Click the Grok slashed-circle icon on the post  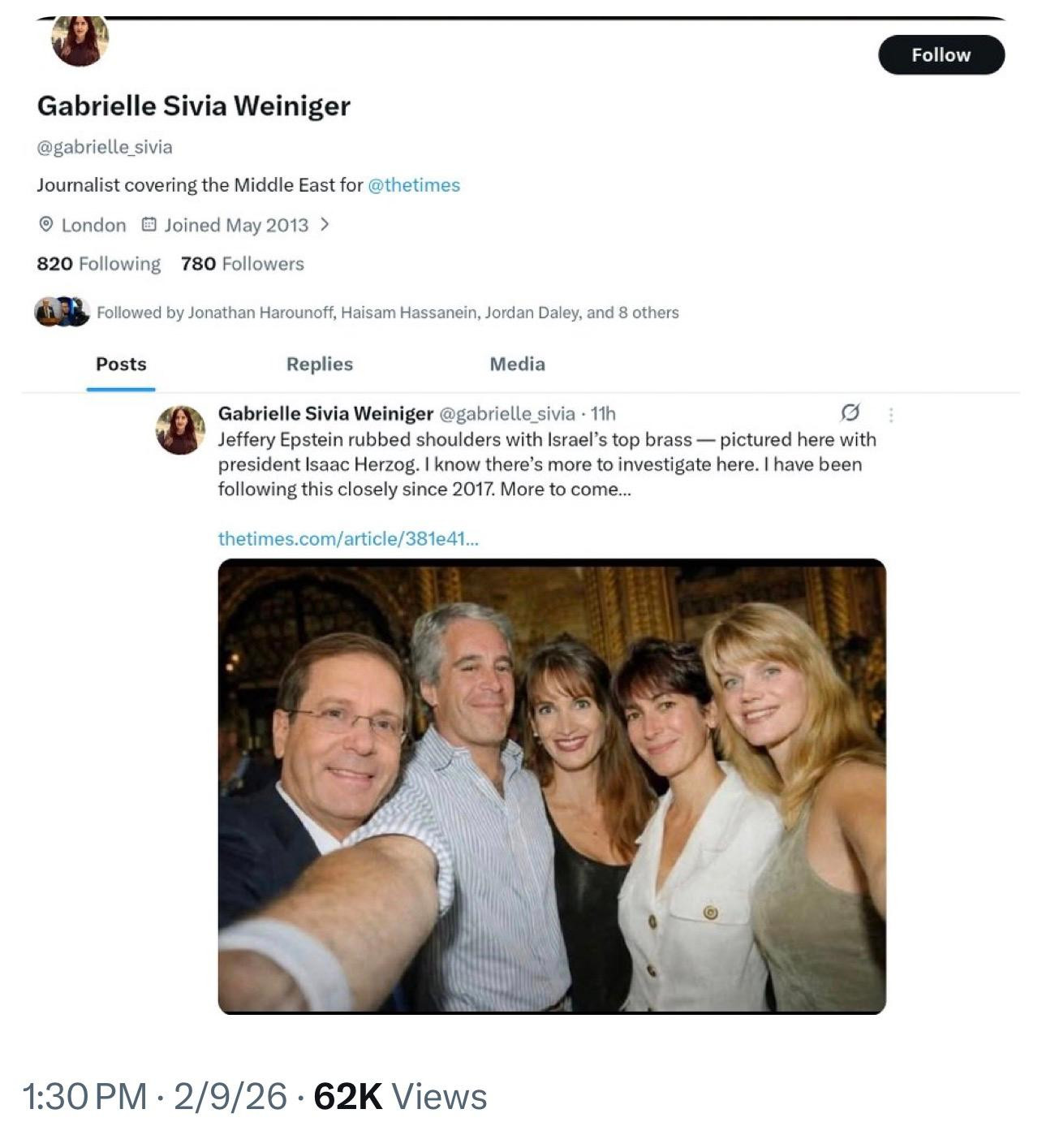coord(850,413)
